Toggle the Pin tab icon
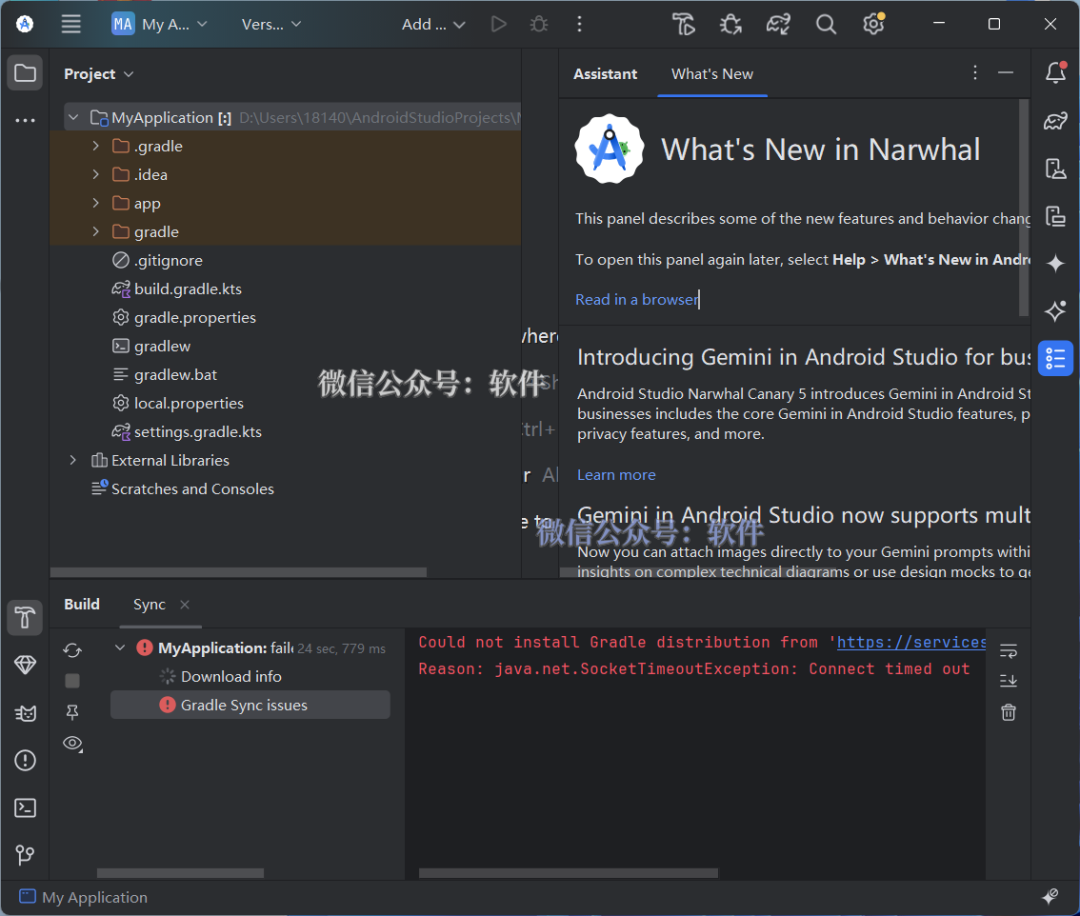This screenshot has height=916, width=1080. [x=72, y=712]
